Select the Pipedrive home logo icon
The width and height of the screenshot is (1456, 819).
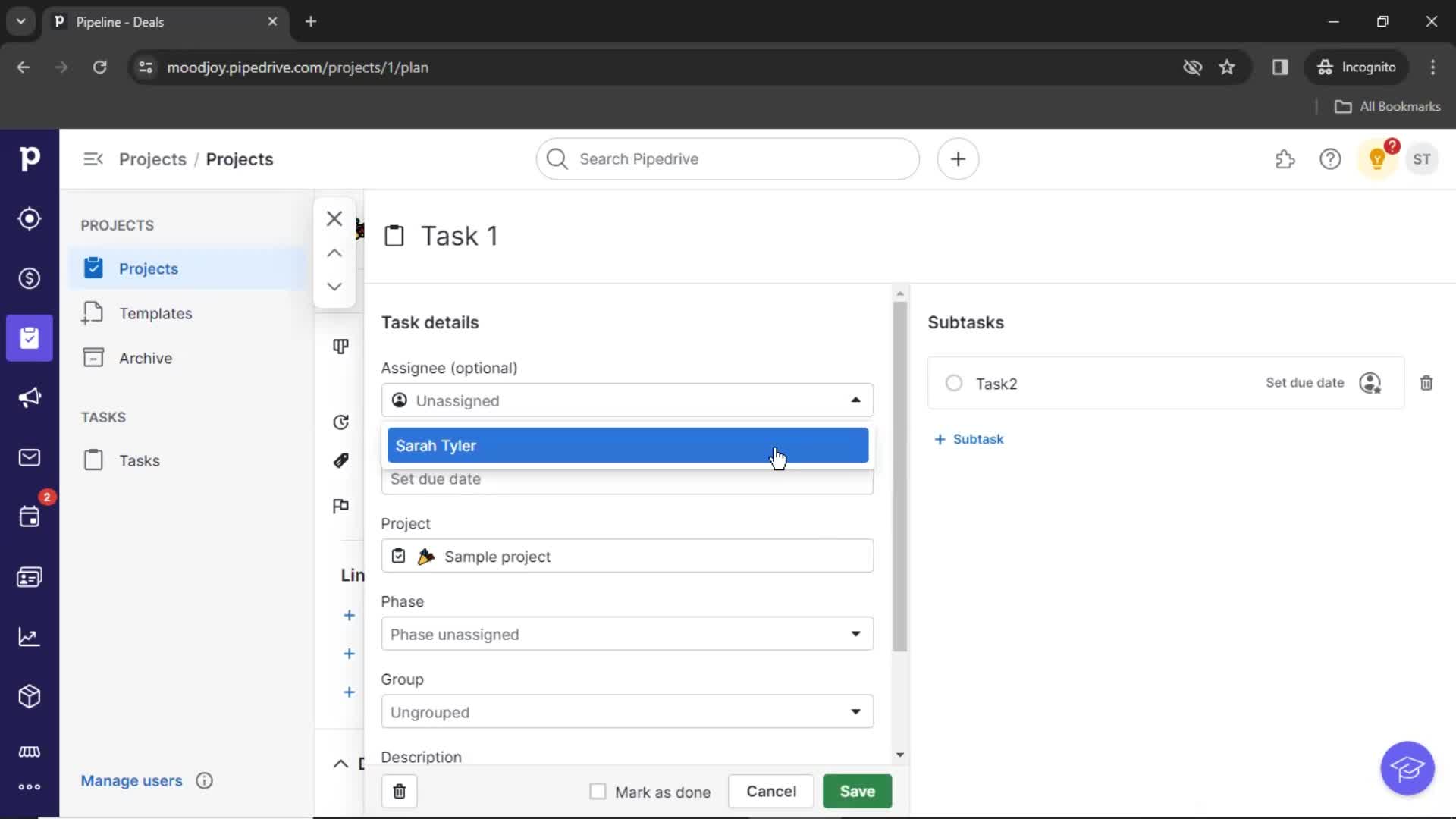[x=29, y=159]
